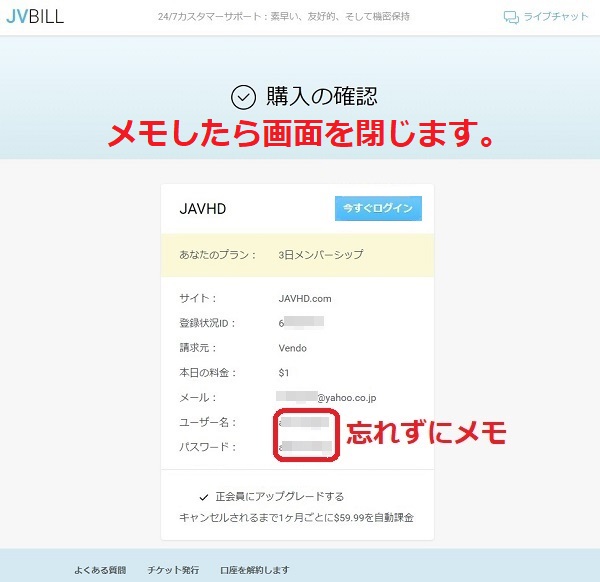Click the ユーザー名 blurred value
The height and width of the screenshot is (582, 600).
[304, 422]
